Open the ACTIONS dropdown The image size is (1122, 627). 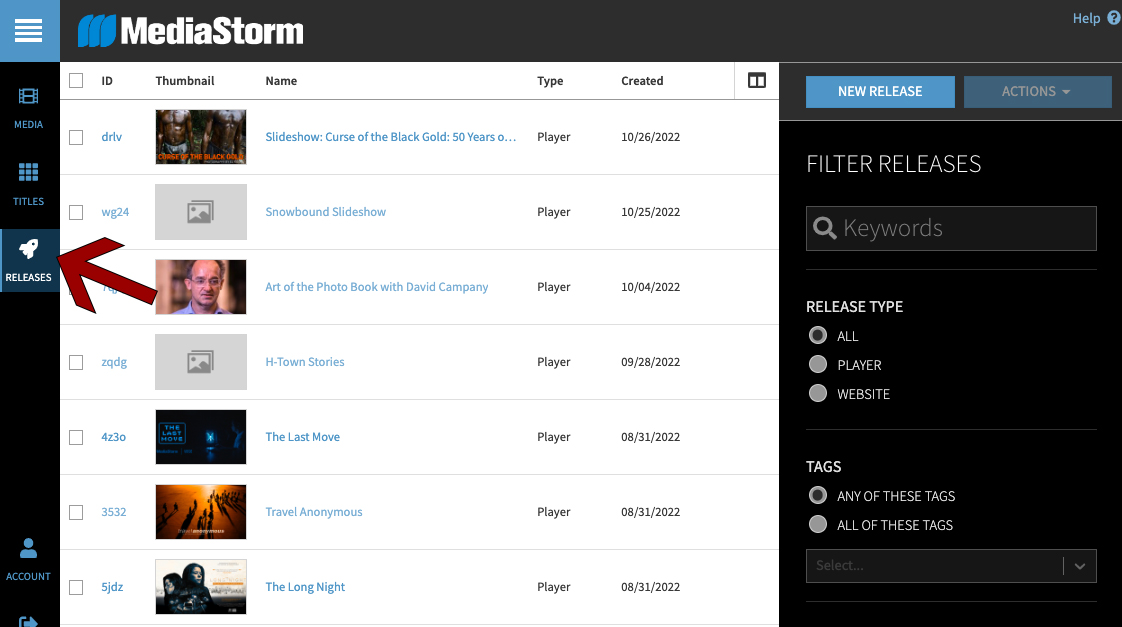coord(1037,91)
